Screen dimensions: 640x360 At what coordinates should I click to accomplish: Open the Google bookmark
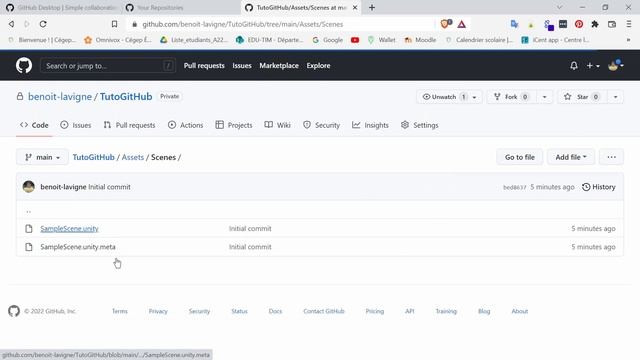[x=327, y=40]
